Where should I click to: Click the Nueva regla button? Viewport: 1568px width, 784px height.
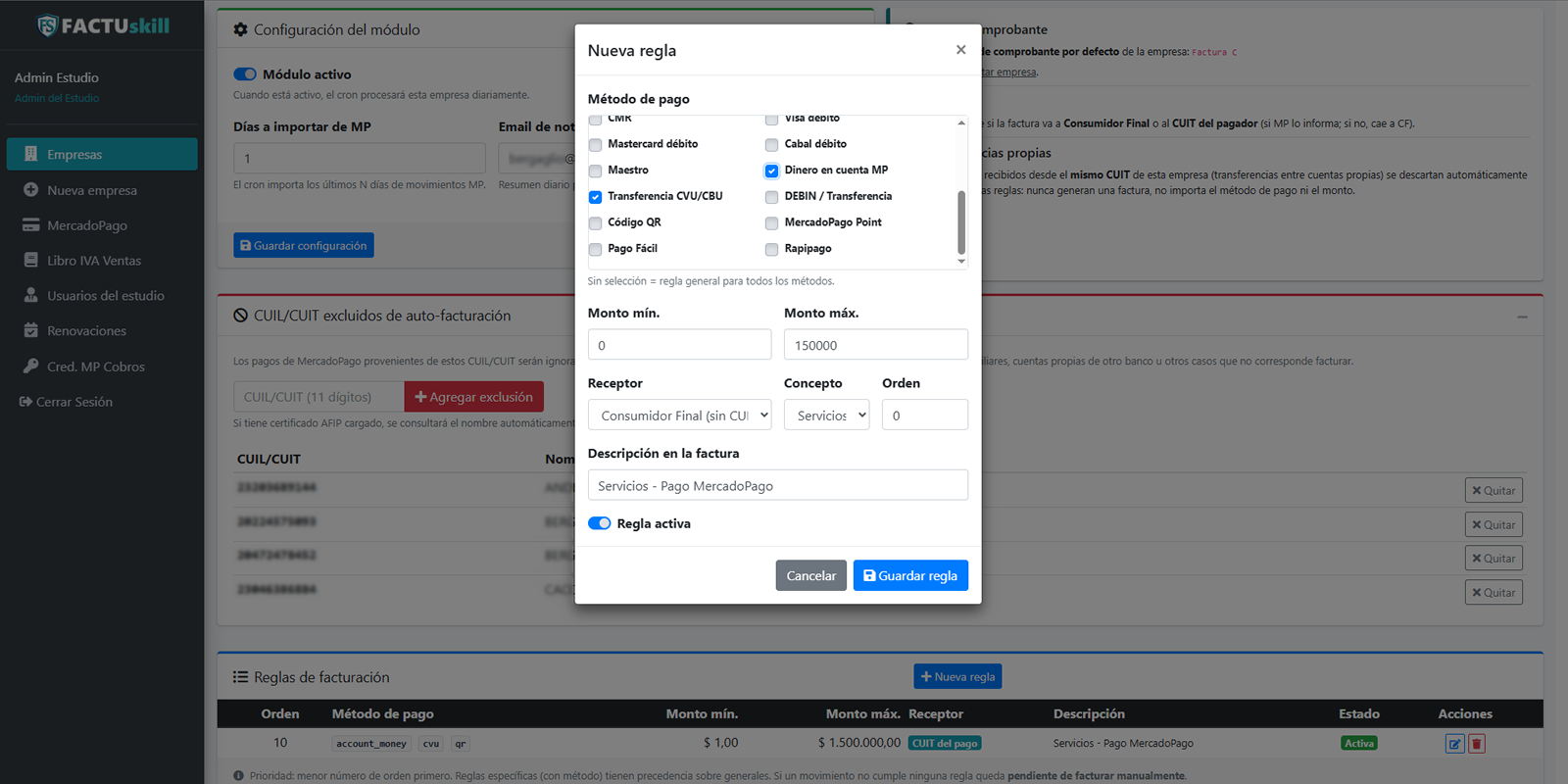pos(957,676)
